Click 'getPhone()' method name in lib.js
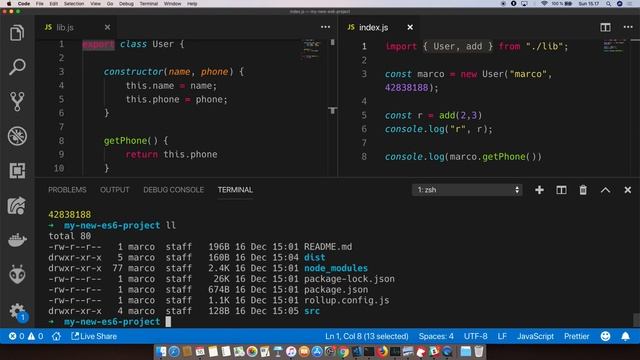Image resolution: width=640 pixels, height=360 pixels. point(131,141)
